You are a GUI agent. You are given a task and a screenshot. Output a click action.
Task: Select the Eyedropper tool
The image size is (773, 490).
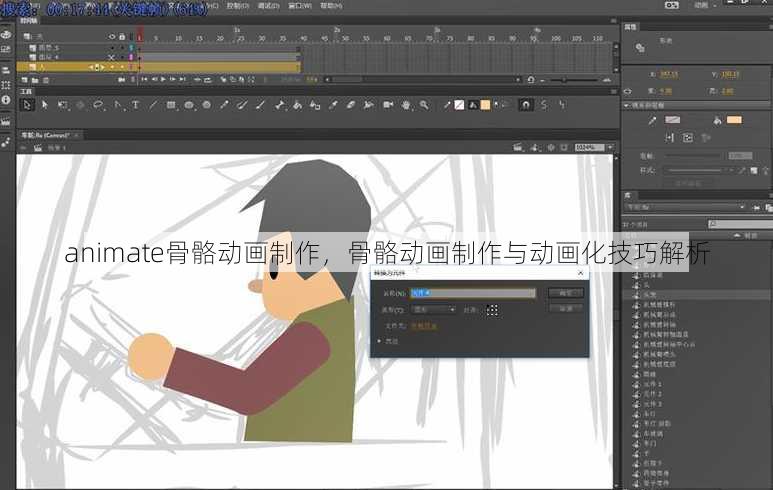333,105
